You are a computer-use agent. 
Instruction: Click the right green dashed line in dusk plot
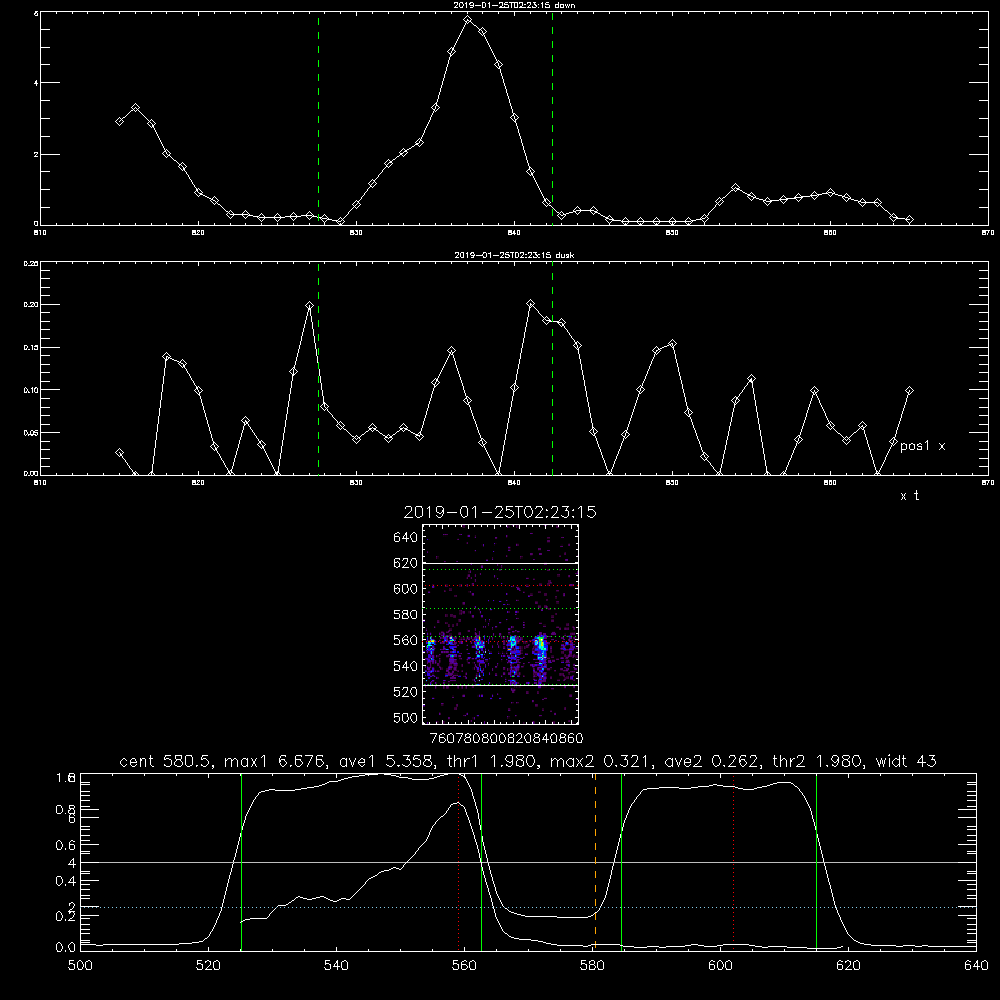point(552,368)
